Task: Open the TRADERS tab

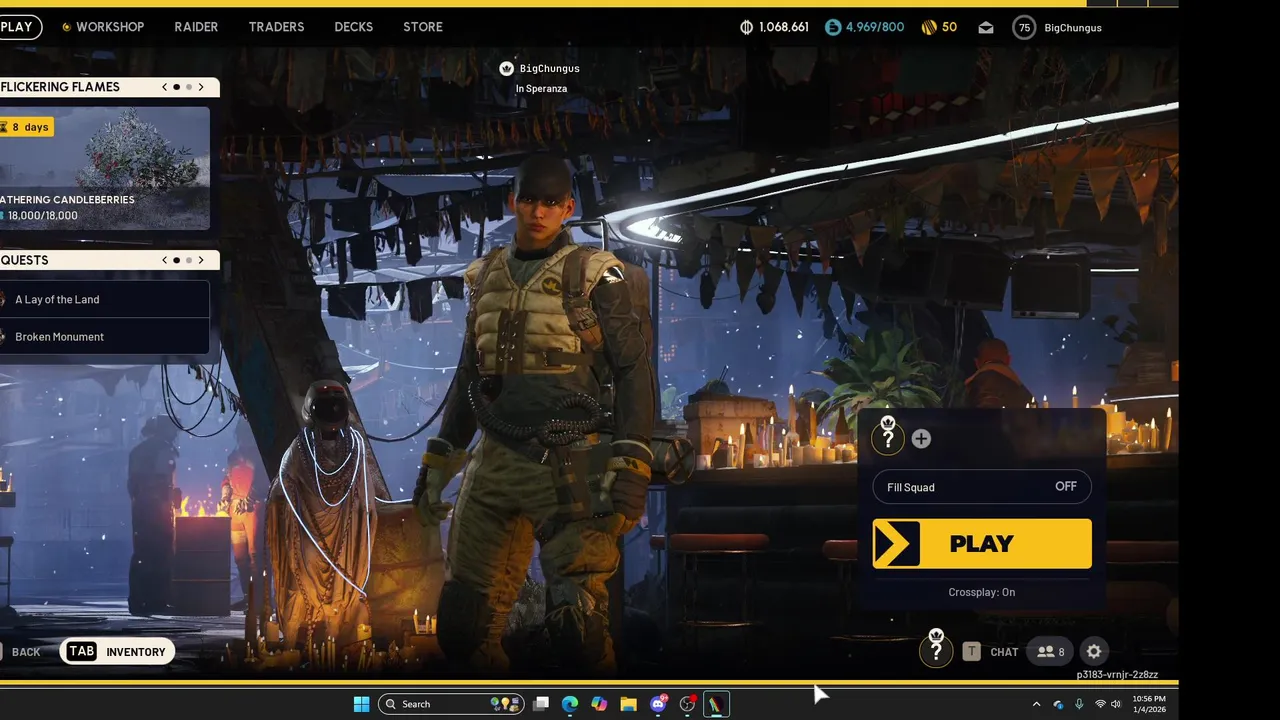Action: click(x=276, y=27)
